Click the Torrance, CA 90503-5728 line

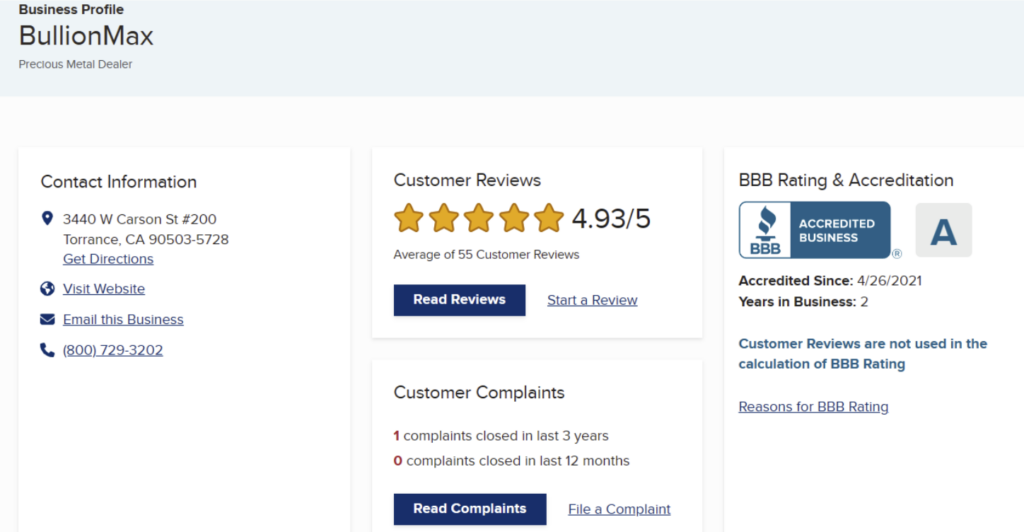click(146, 240)
